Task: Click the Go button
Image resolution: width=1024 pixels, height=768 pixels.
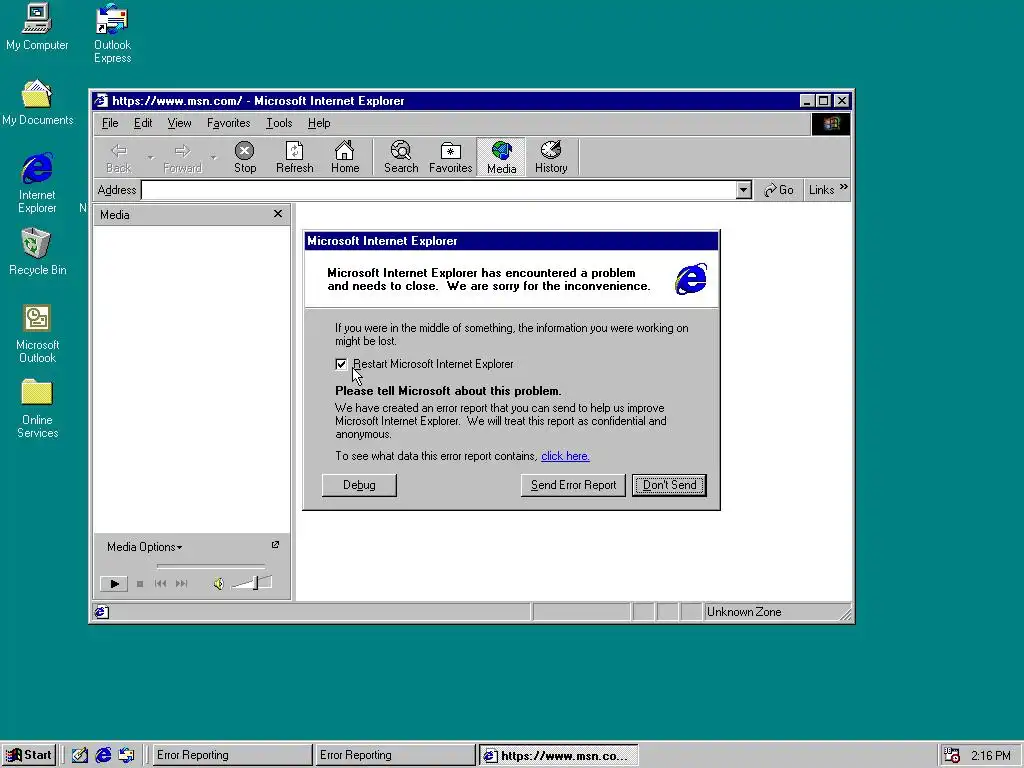Action: 778,190
